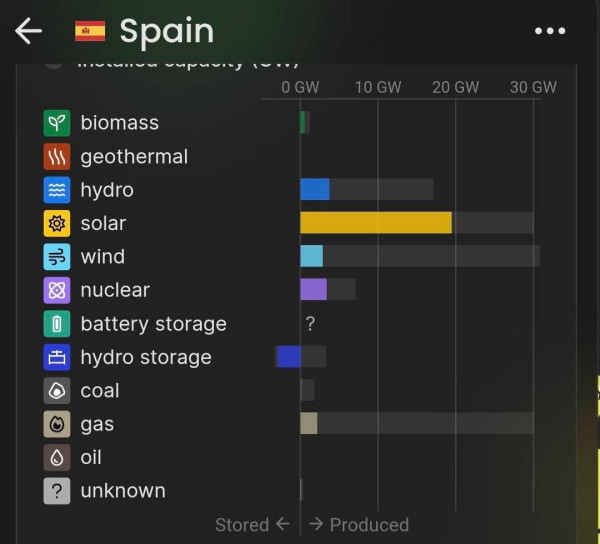Click the purple nuclear production bar
Image resolution: width=600 pixels, height=544 pixels.
click(x=313, y=290)
